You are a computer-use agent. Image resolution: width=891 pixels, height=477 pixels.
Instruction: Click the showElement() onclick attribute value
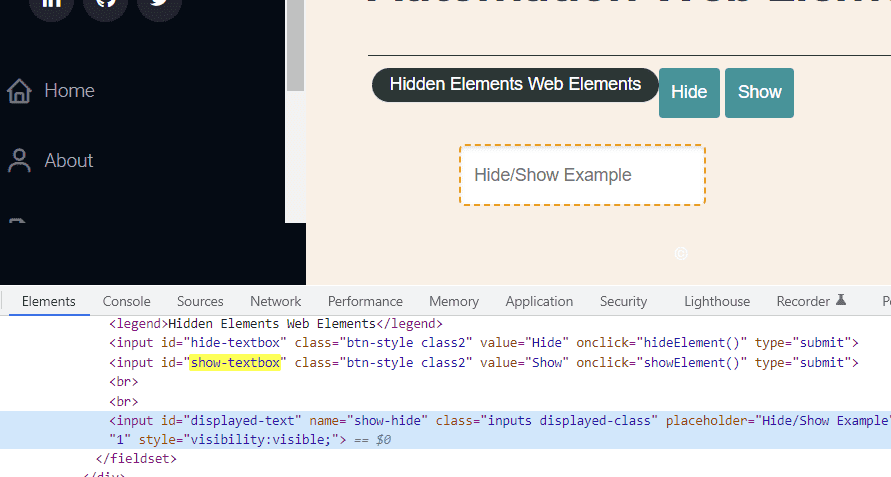(x=693, y=363)
